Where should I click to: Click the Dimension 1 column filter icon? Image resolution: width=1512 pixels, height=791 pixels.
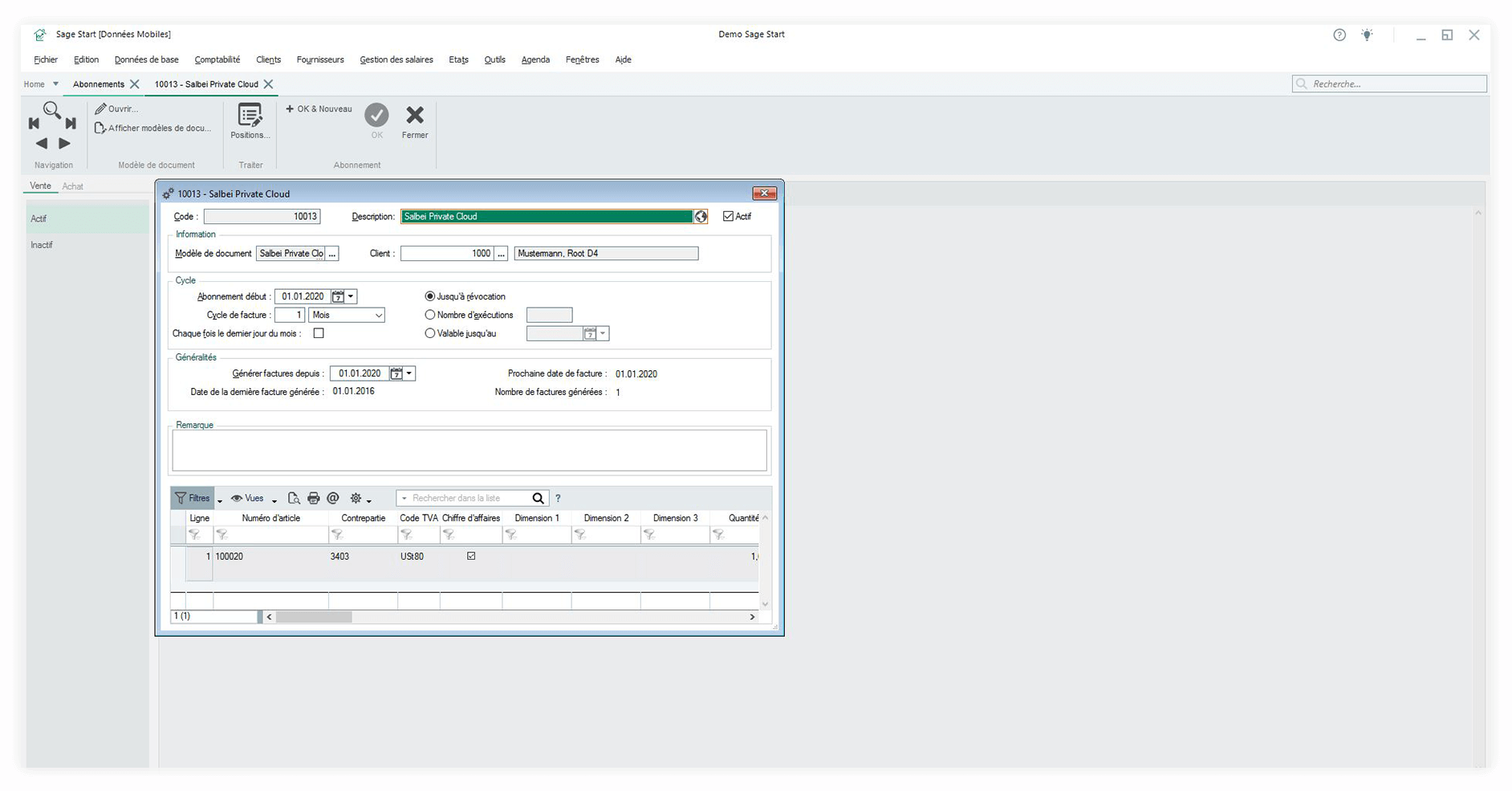[510, 535]
